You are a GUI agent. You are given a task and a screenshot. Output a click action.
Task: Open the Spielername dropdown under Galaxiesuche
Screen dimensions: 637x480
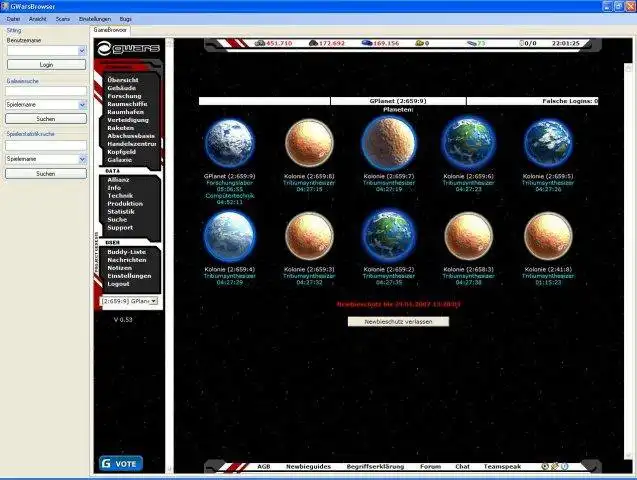(82, 105)
